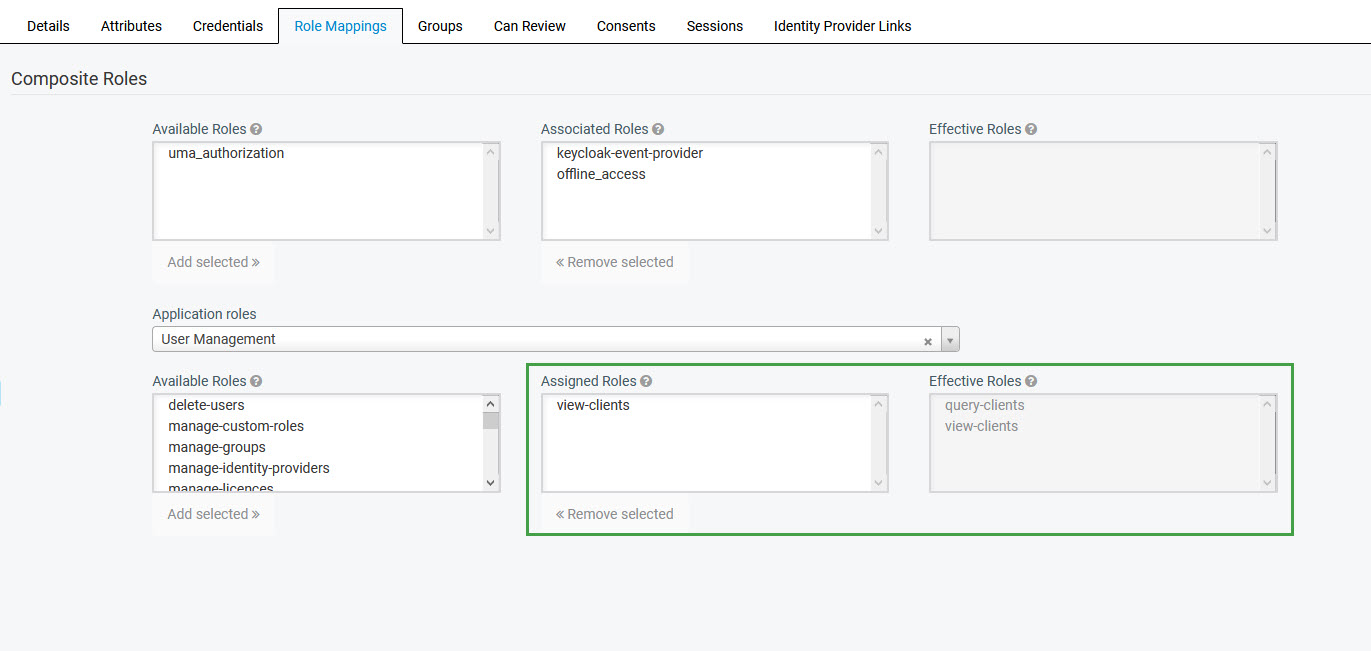Select the uma_authorization role
Viewport: 1371px width, 651px height.
(x=226, y=153)
